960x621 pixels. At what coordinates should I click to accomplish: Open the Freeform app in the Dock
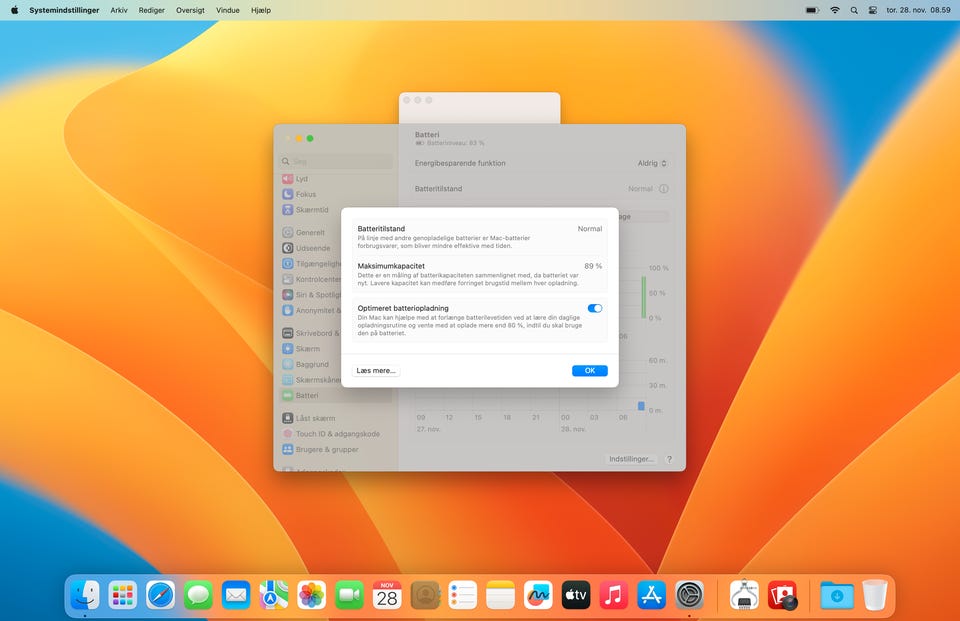point(538,596)
